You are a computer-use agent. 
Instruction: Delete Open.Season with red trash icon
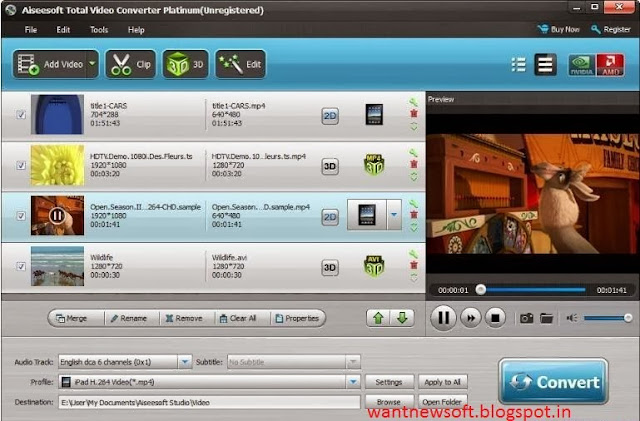point(413,214)
